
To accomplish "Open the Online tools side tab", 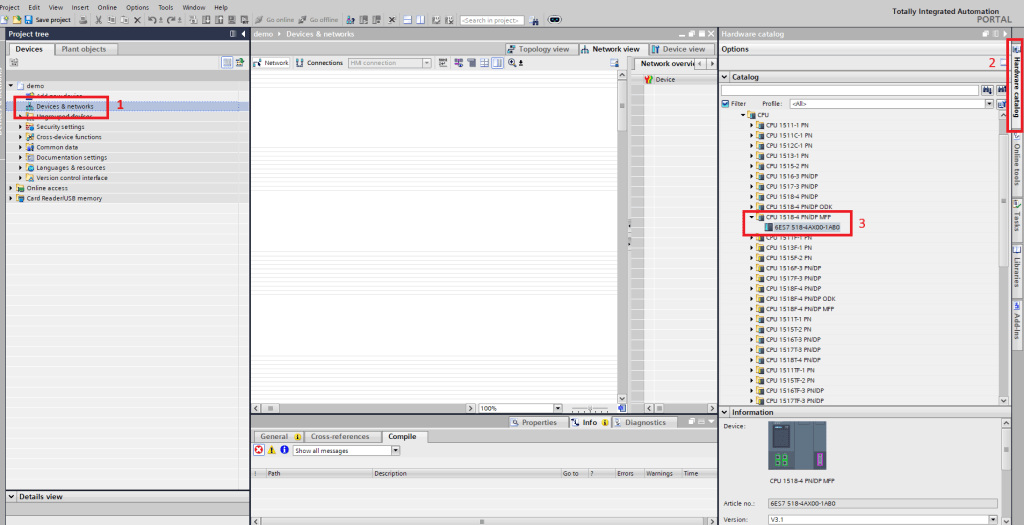I will click(x=1017, y=163).
